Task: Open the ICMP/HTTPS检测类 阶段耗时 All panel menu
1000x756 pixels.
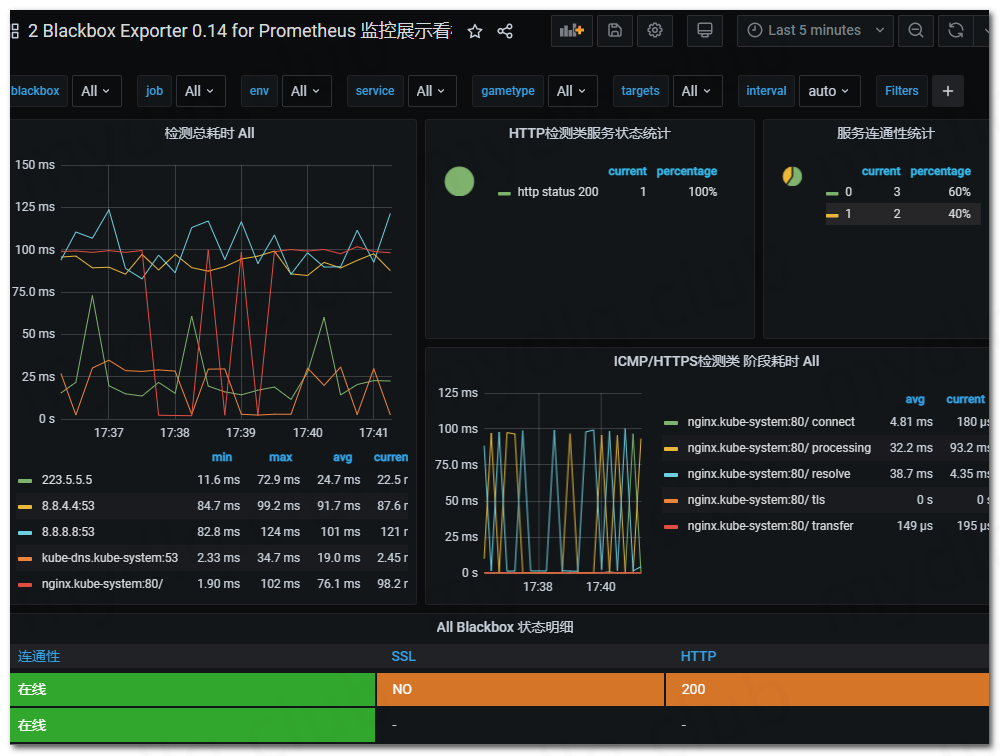Action: (716, 362)
